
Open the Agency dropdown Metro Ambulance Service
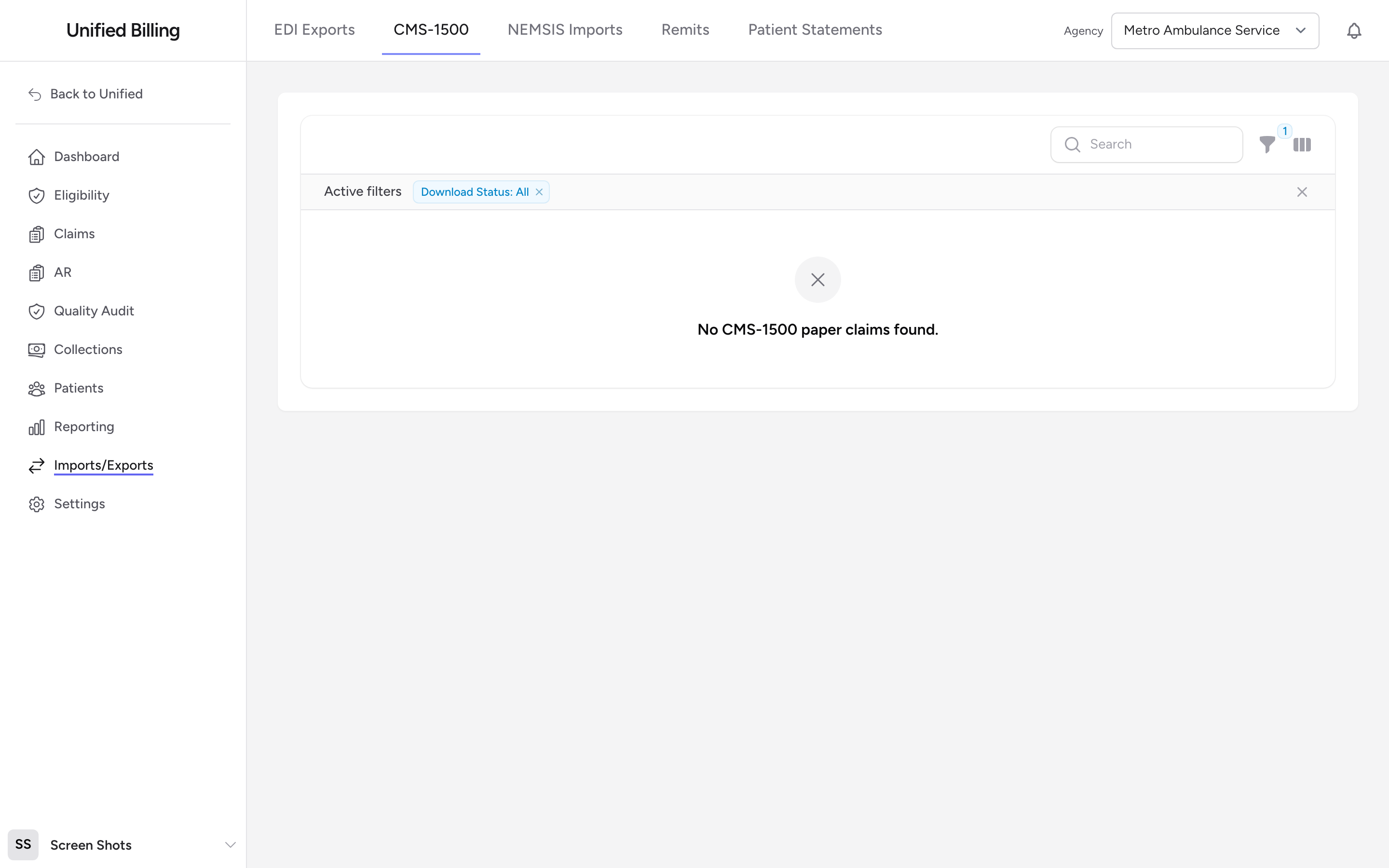coord(1214,30)
